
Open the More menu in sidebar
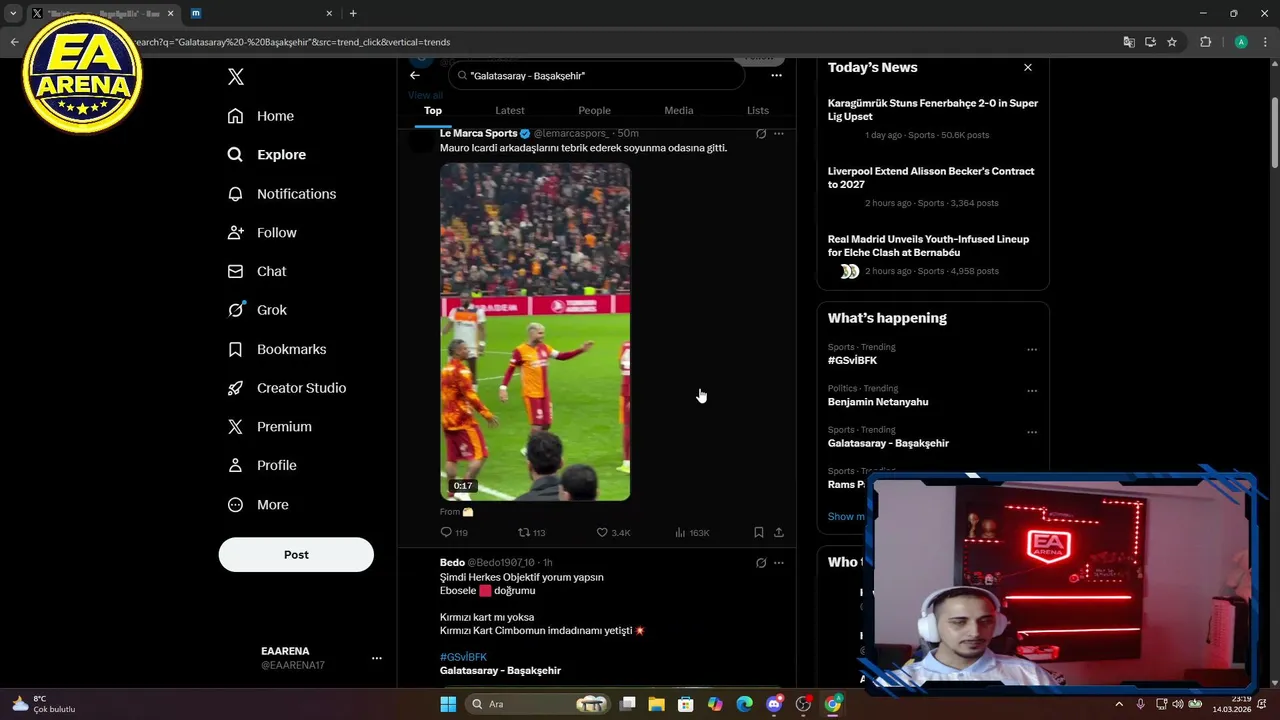pyautogui.click(x=258, y=505)
